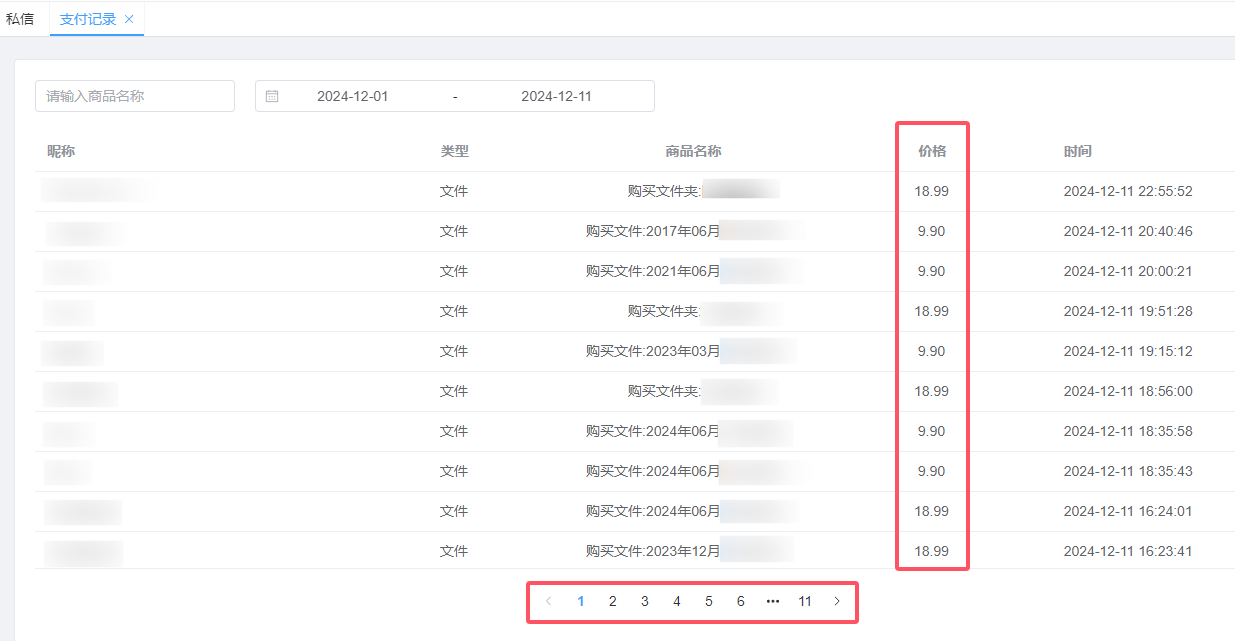Switch to the 私信 tab
This screenshot has height=641, width=1235.
pos(20,19)
